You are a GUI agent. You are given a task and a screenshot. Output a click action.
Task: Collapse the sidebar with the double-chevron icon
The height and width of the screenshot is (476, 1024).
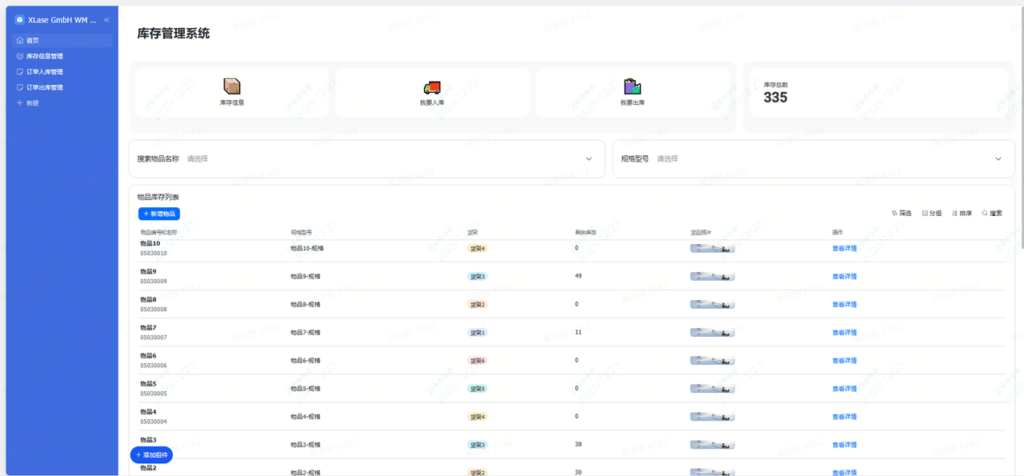(107, 20)
